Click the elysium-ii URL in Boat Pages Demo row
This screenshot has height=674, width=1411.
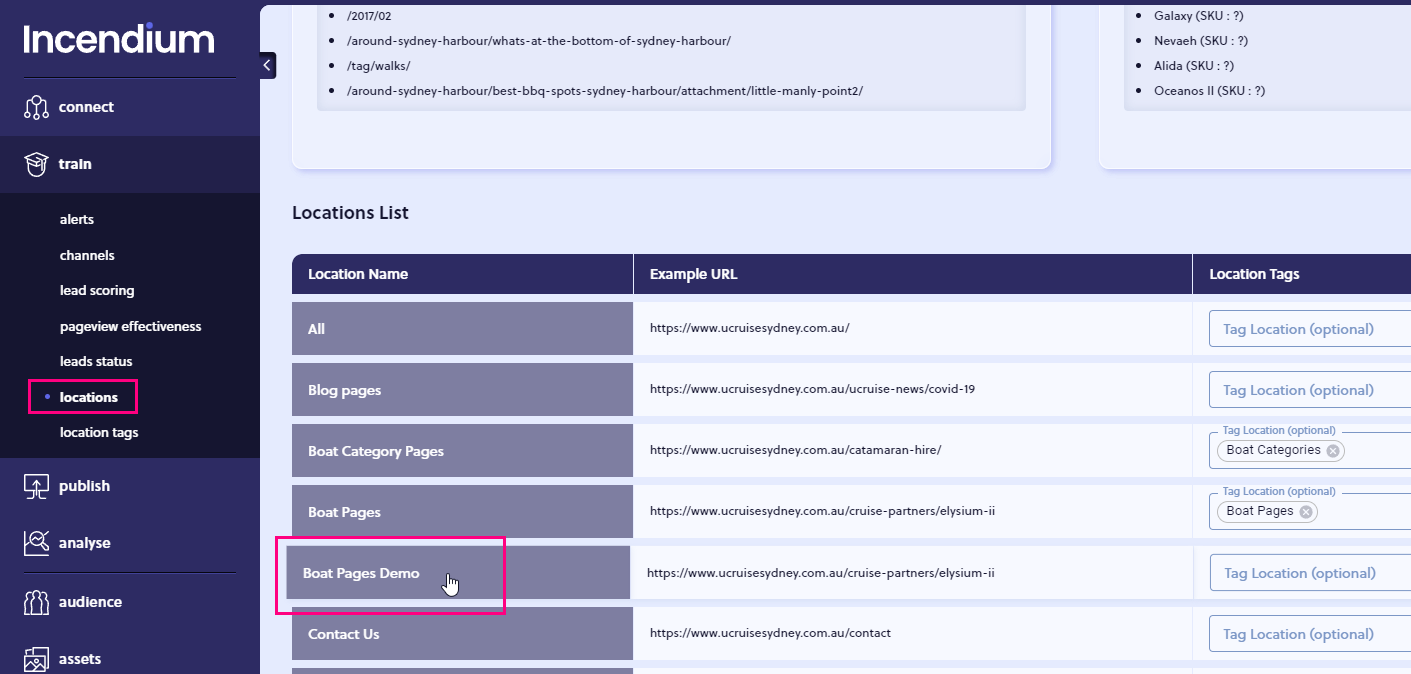tap(820, 573)
